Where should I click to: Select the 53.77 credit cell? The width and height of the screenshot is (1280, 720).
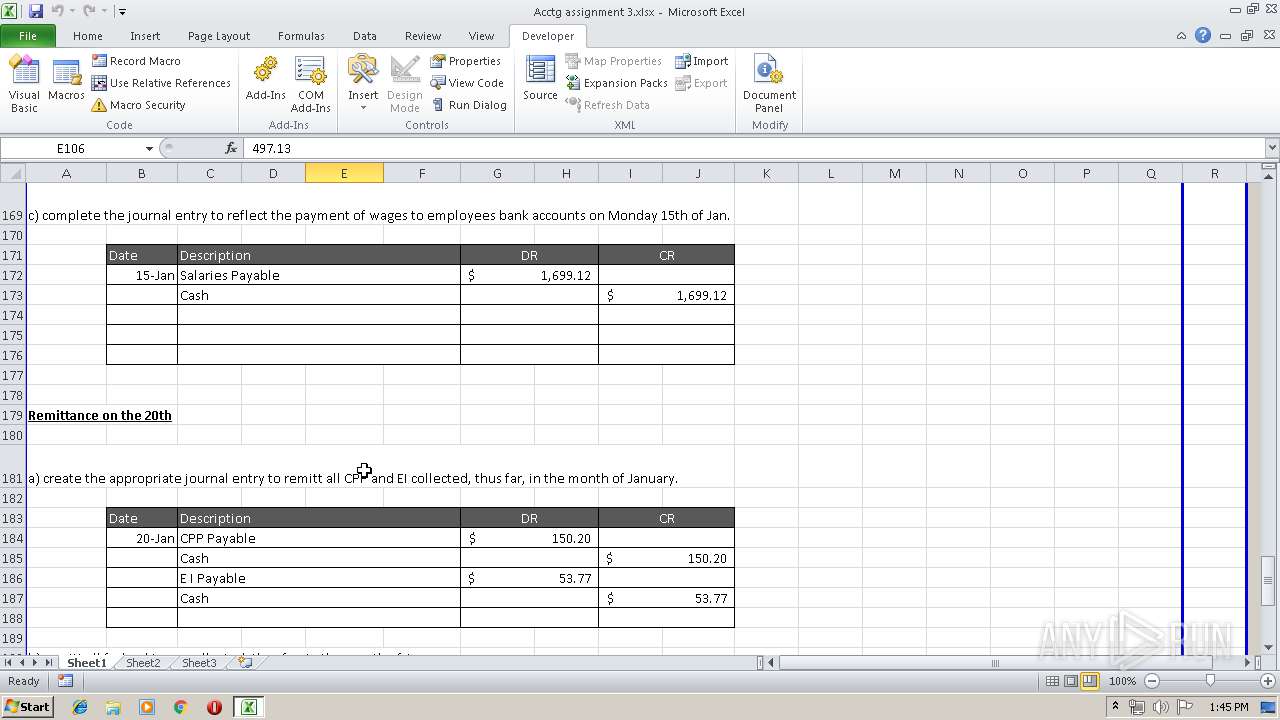(x=666, y=598)
